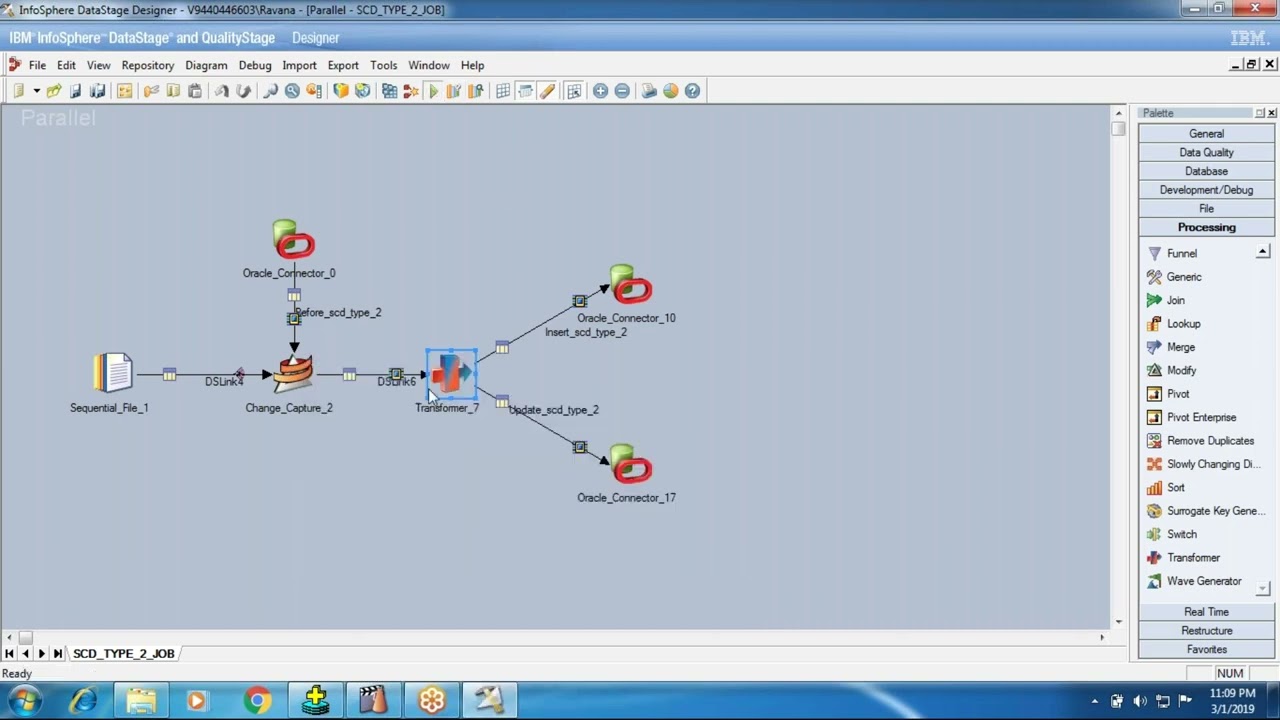Toggle annotations pencil toolbar button
This screenshot has width=1280, height=720.
point(547,91)
